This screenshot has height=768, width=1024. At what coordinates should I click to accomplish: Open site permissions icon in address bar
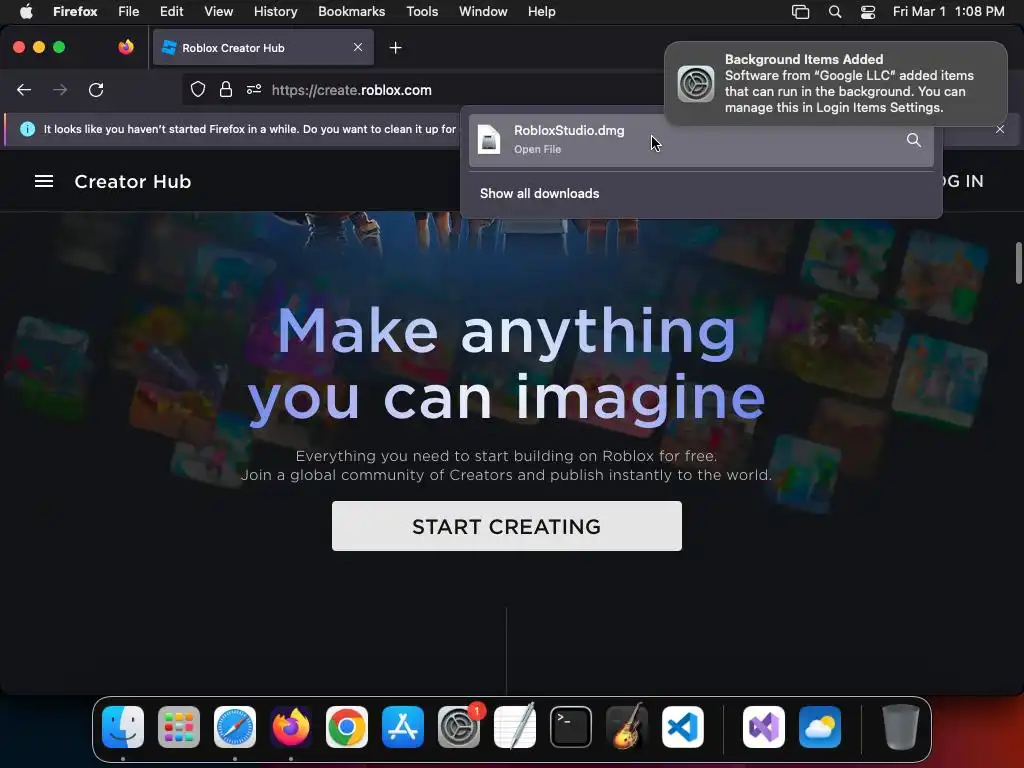click(254, 89)
